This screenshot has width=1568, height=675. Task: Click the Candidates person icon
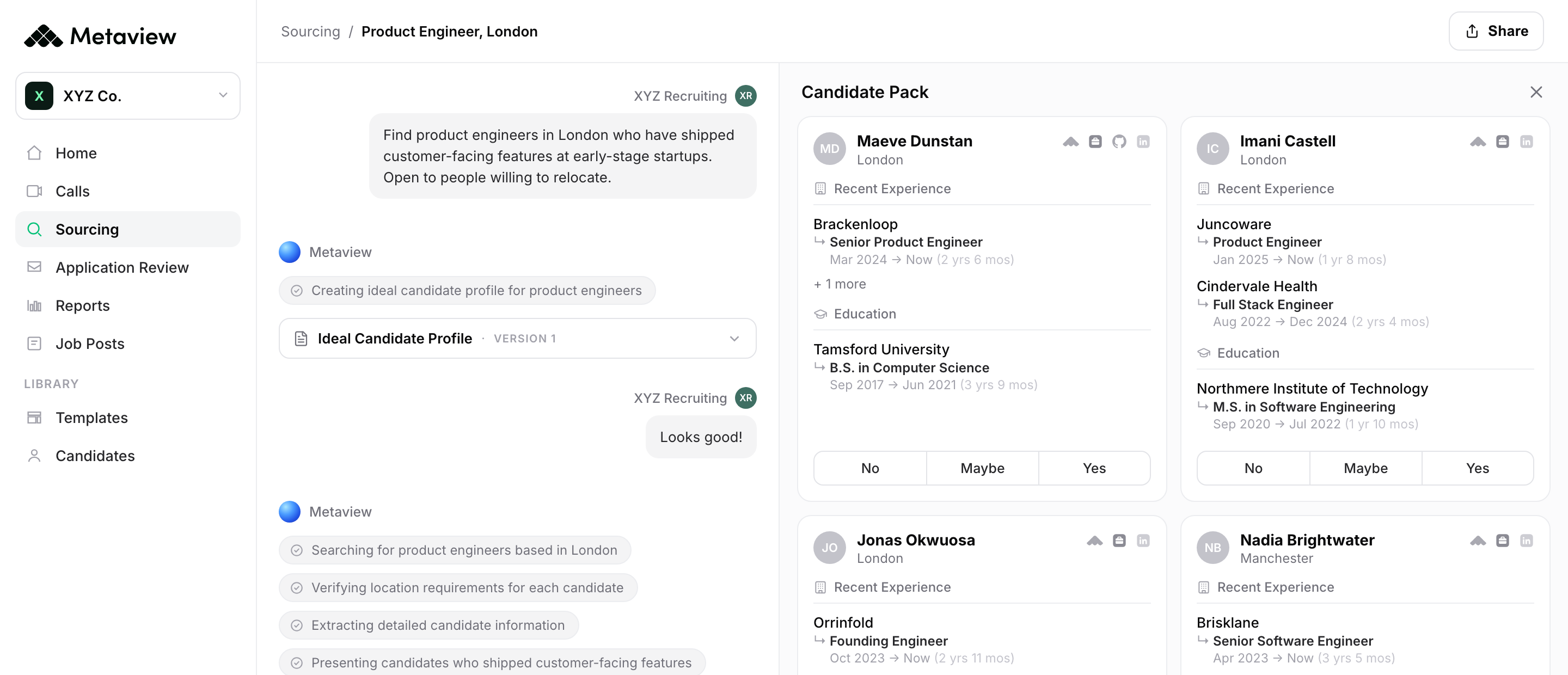[x=35, y=456]
